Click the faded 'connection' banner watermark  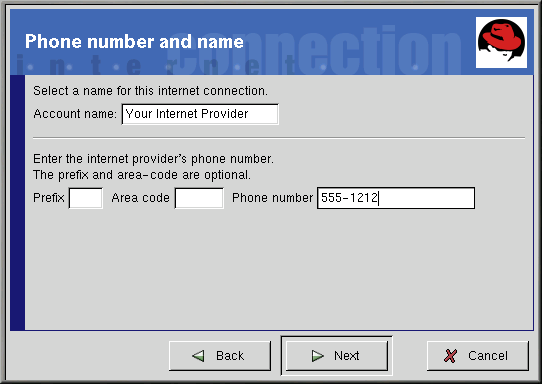[315, 50]
